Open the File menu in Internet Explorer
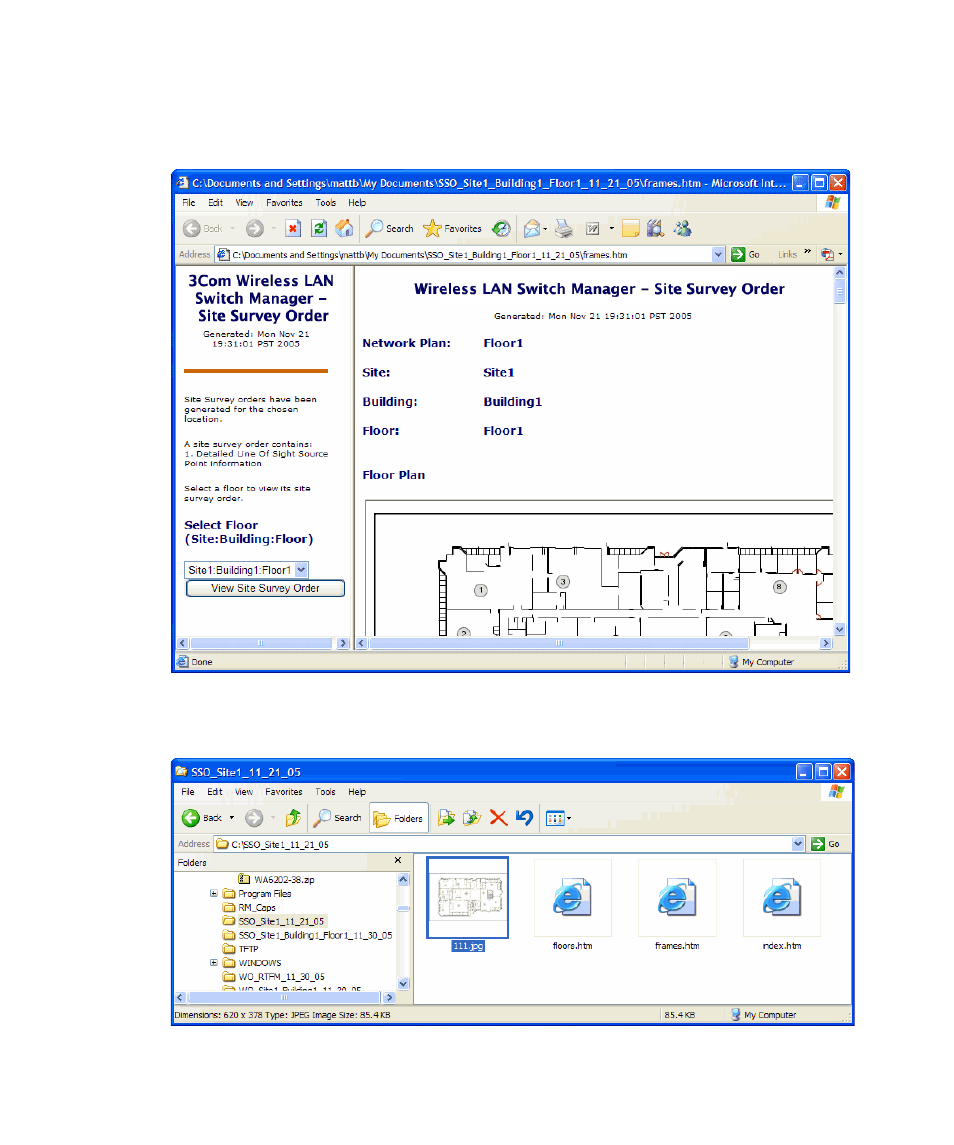 pyautogui.click(x=189, y=203)
